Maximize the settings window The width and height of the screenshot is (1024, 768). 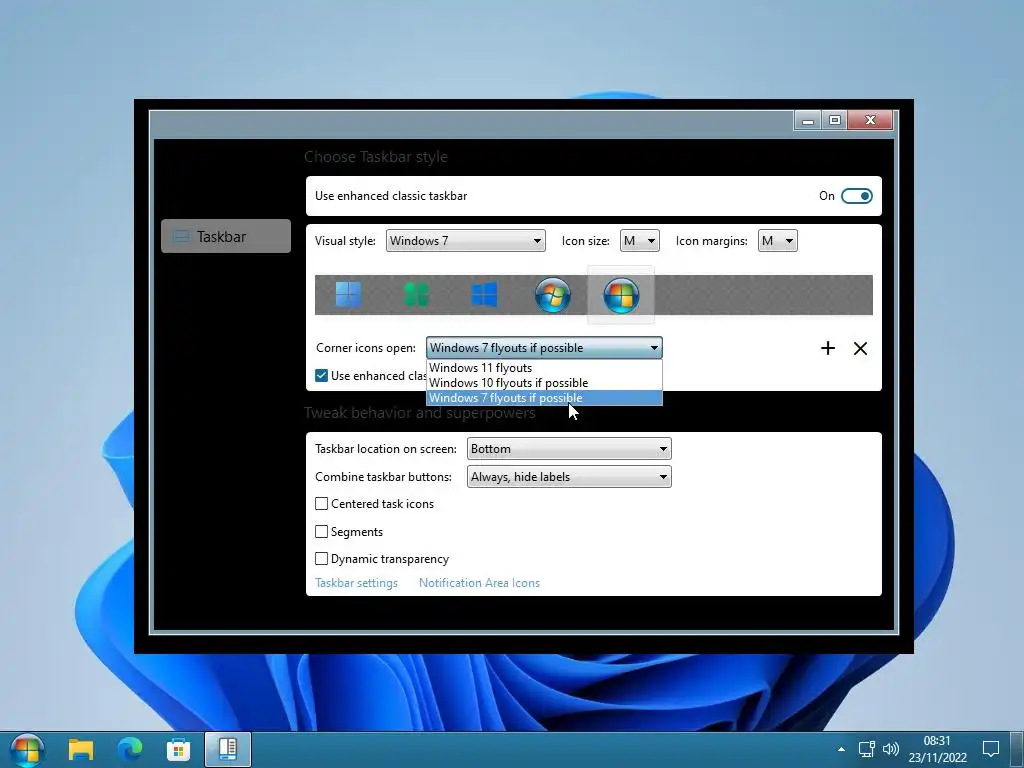pyautogui.click(x=835, y=120)
